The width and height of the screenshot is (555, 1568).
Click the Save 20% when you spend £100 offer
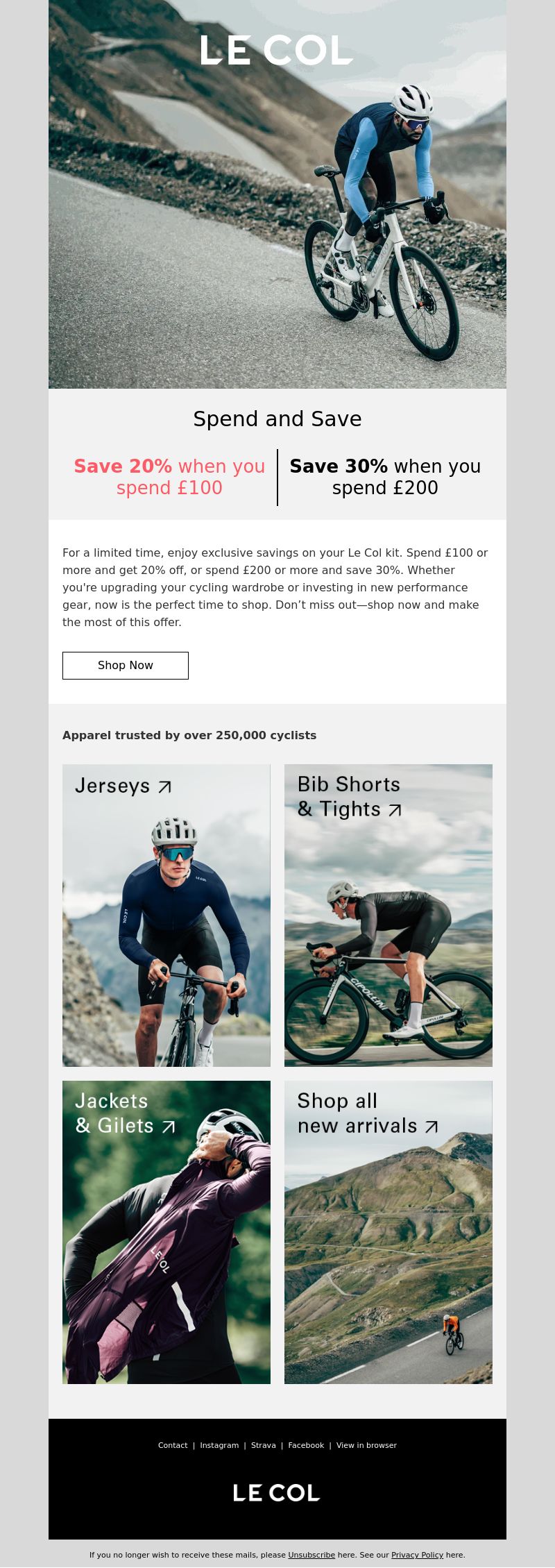(x=169, y=477)
